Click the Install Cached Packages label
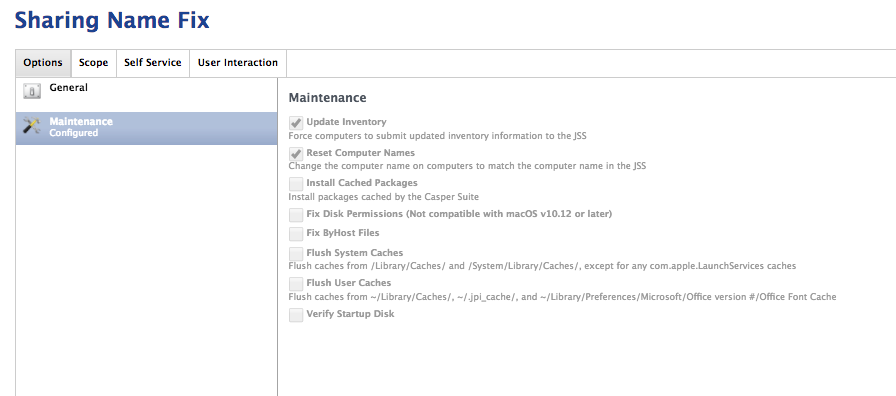Viewport: 896px width, 396px height. tap(362, 183)
